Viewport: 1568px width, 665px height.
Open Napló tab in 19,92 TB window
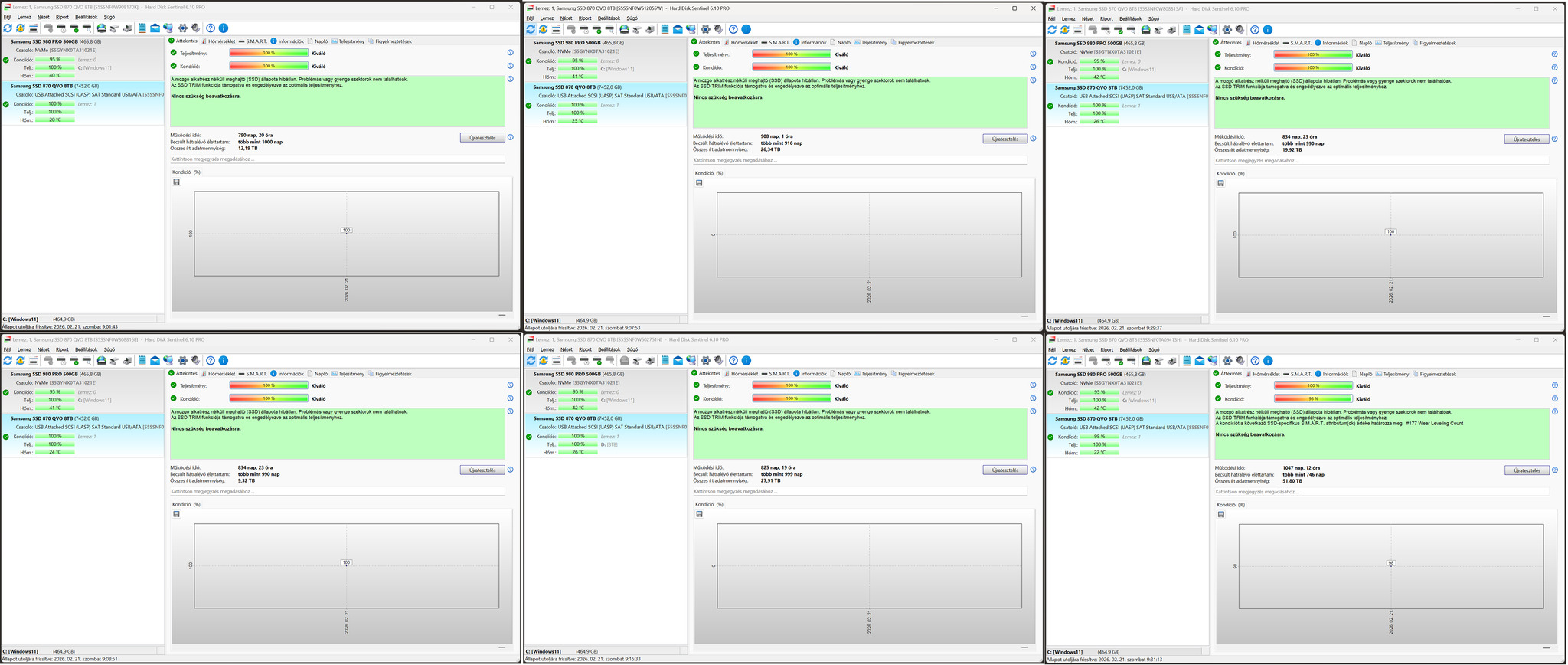[1361, 43]
